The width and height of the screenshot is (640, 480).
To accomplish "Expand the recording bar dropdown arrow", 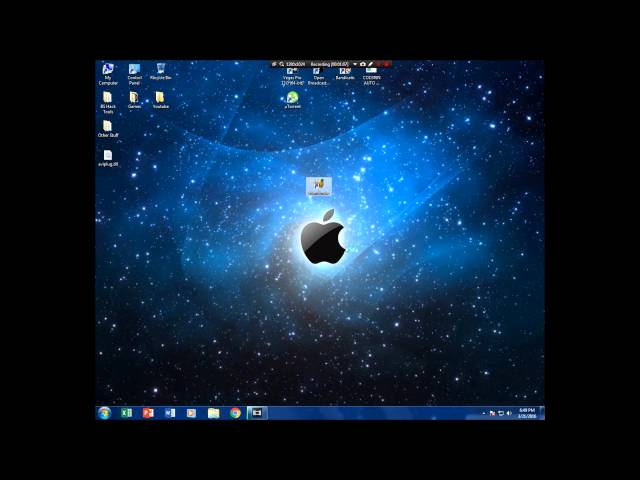I will 355,64.
